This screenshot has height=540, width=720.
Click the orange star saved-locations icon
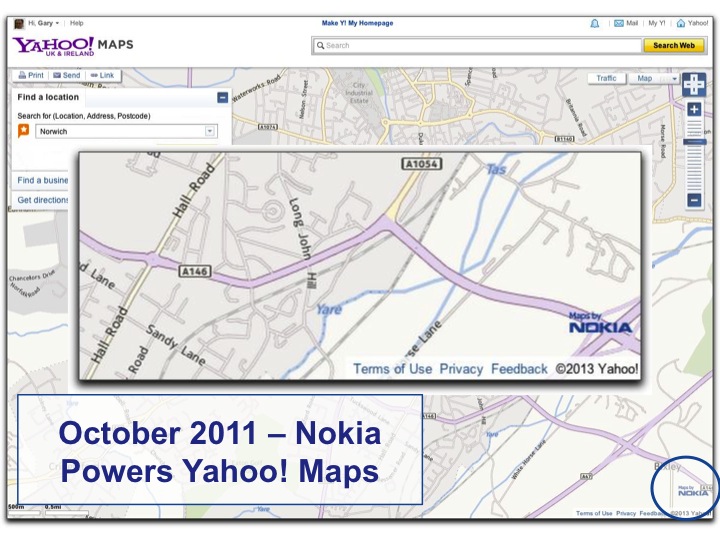23,131
